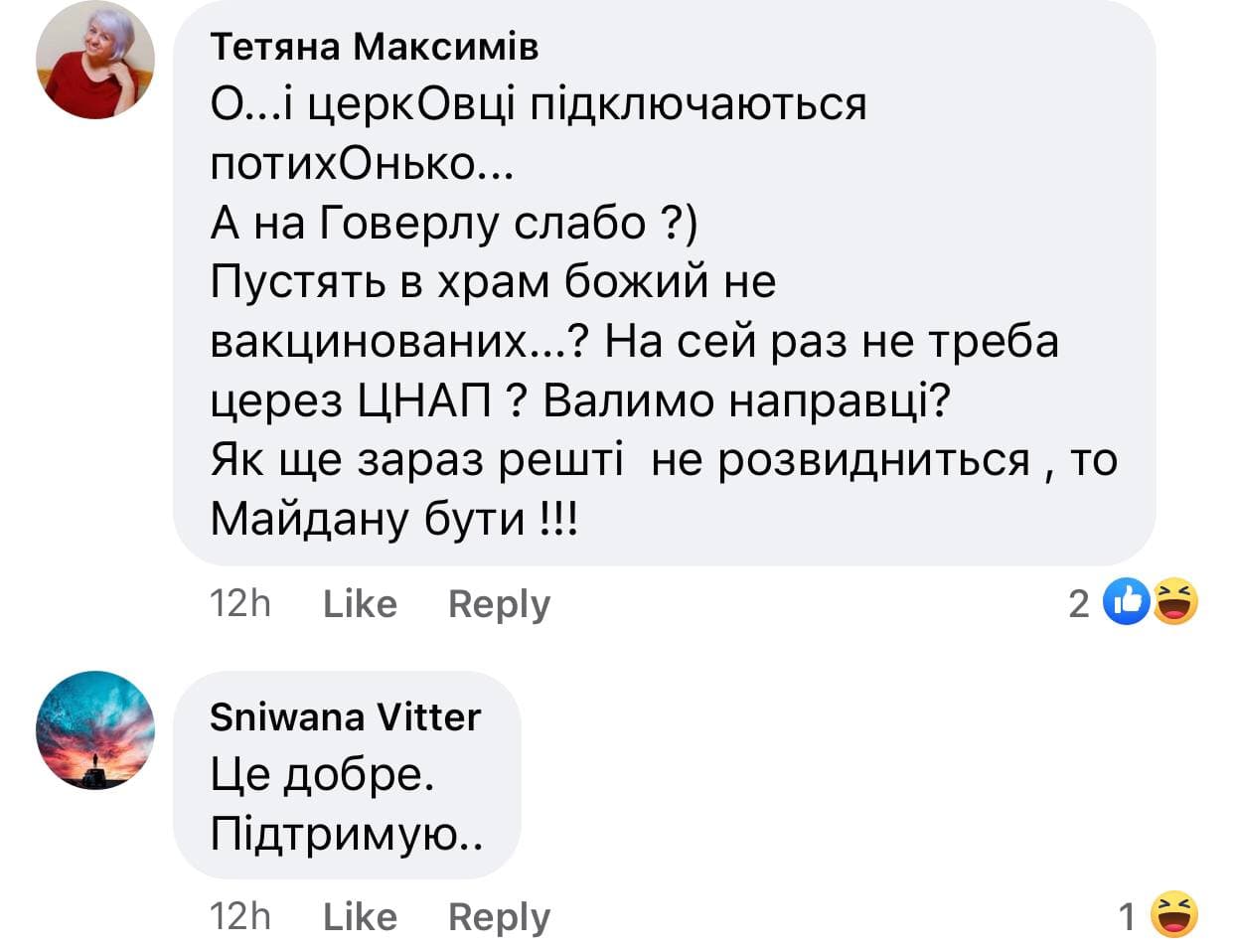Screen dimensions: 1234x952
Task: Click laughing emoji on Sniwana's comment
Action: [x=1174, y=915]
